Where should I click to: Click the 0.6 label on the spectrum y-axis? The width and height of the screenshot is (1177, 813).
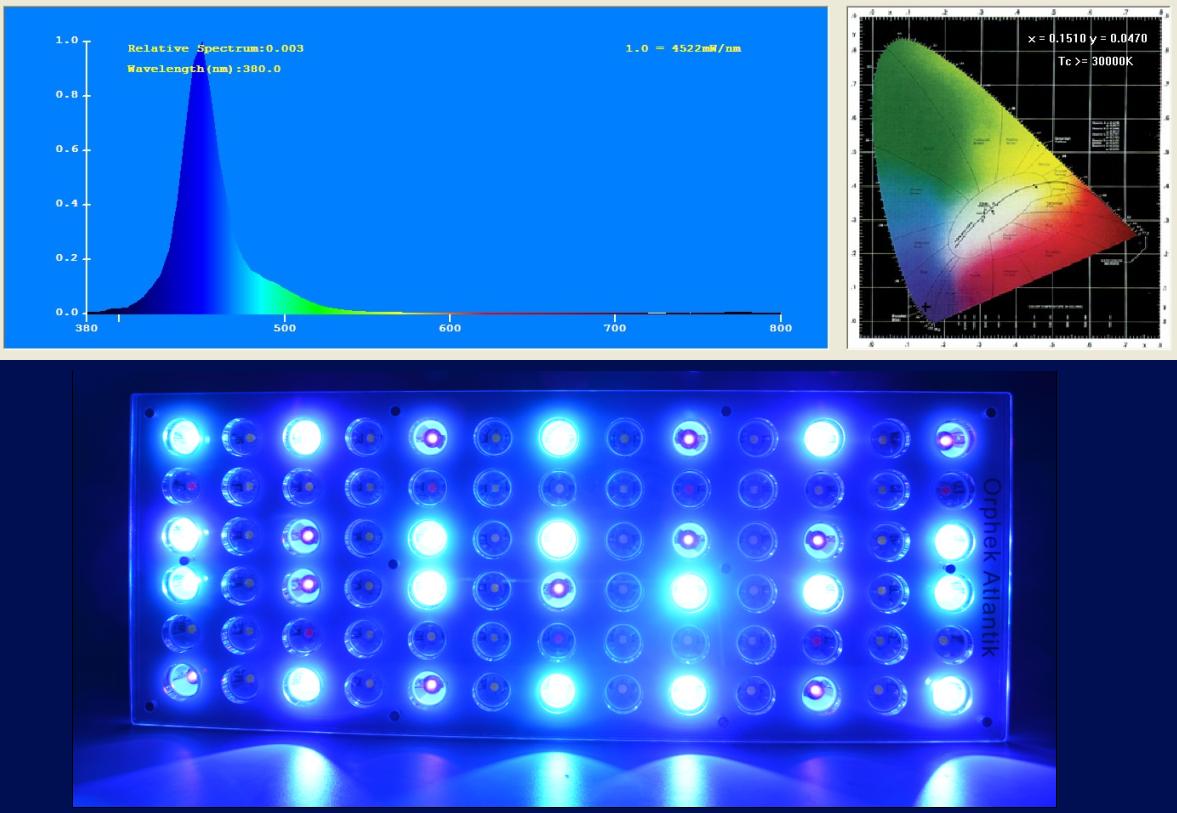67,149
